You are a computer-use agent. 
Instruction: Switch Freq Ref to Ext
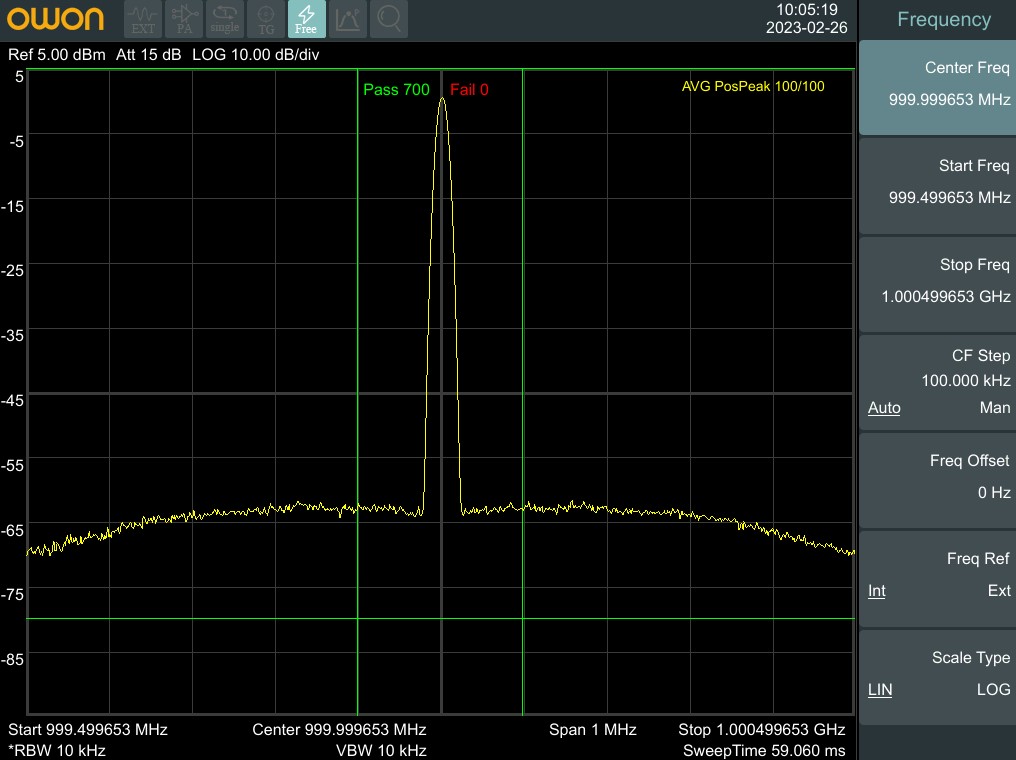pos(998,591)
